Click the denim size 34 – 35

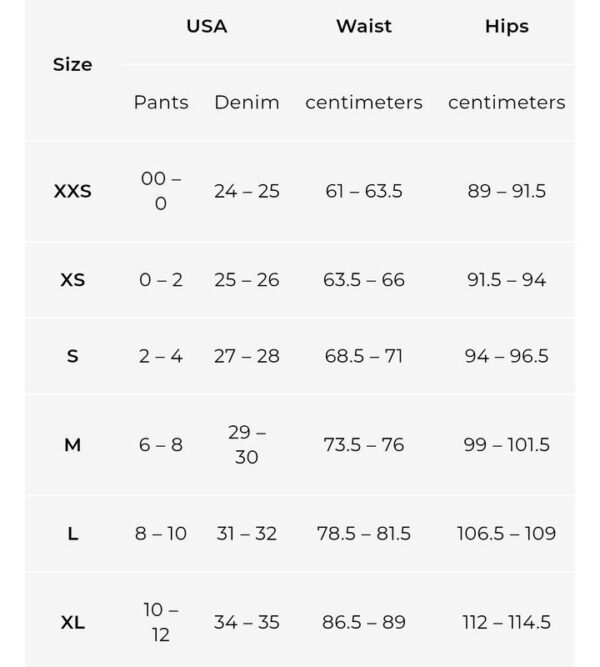click(x=247, y=622)
